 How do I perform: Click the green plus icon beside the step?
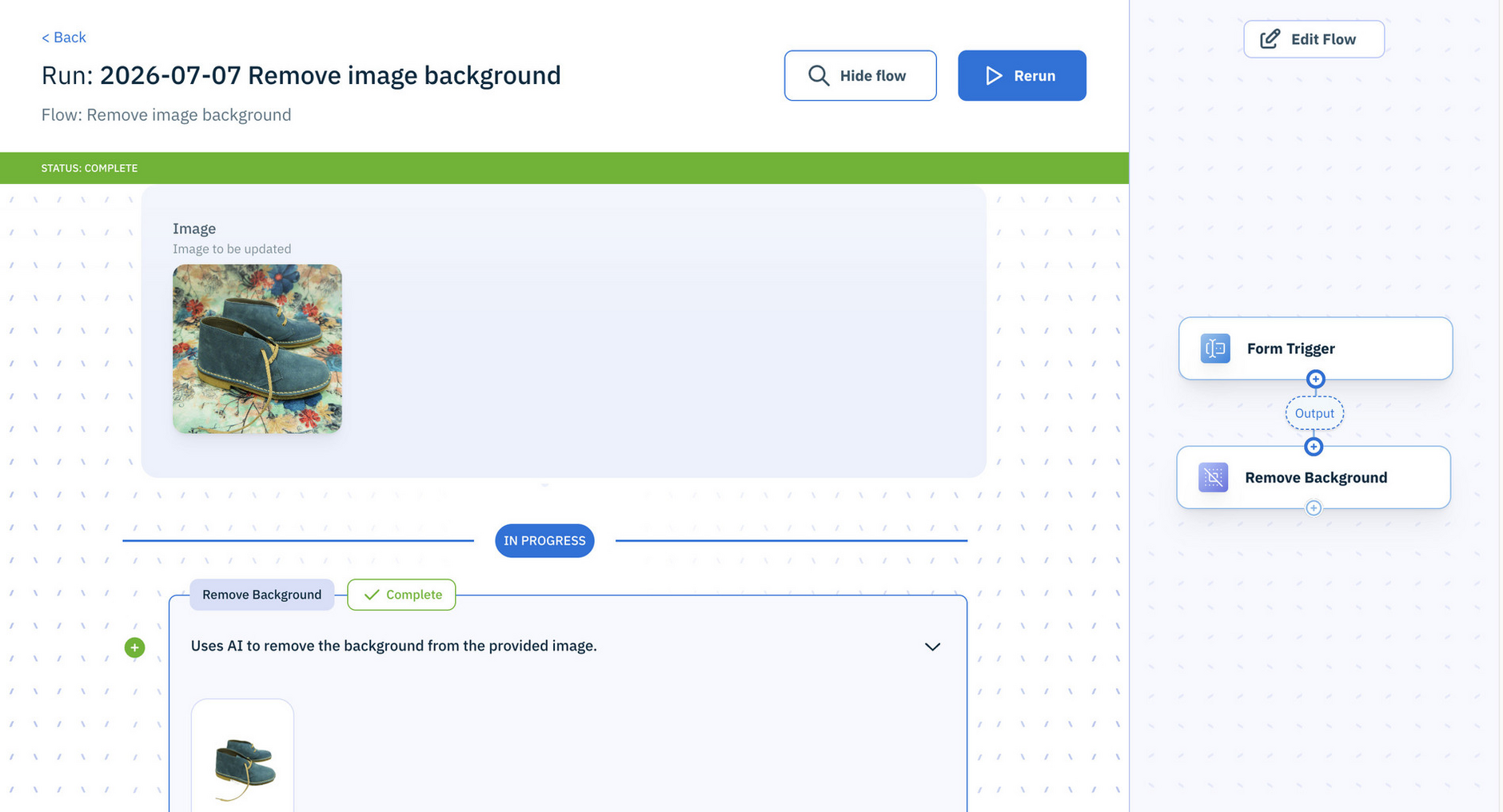[134, 647]
